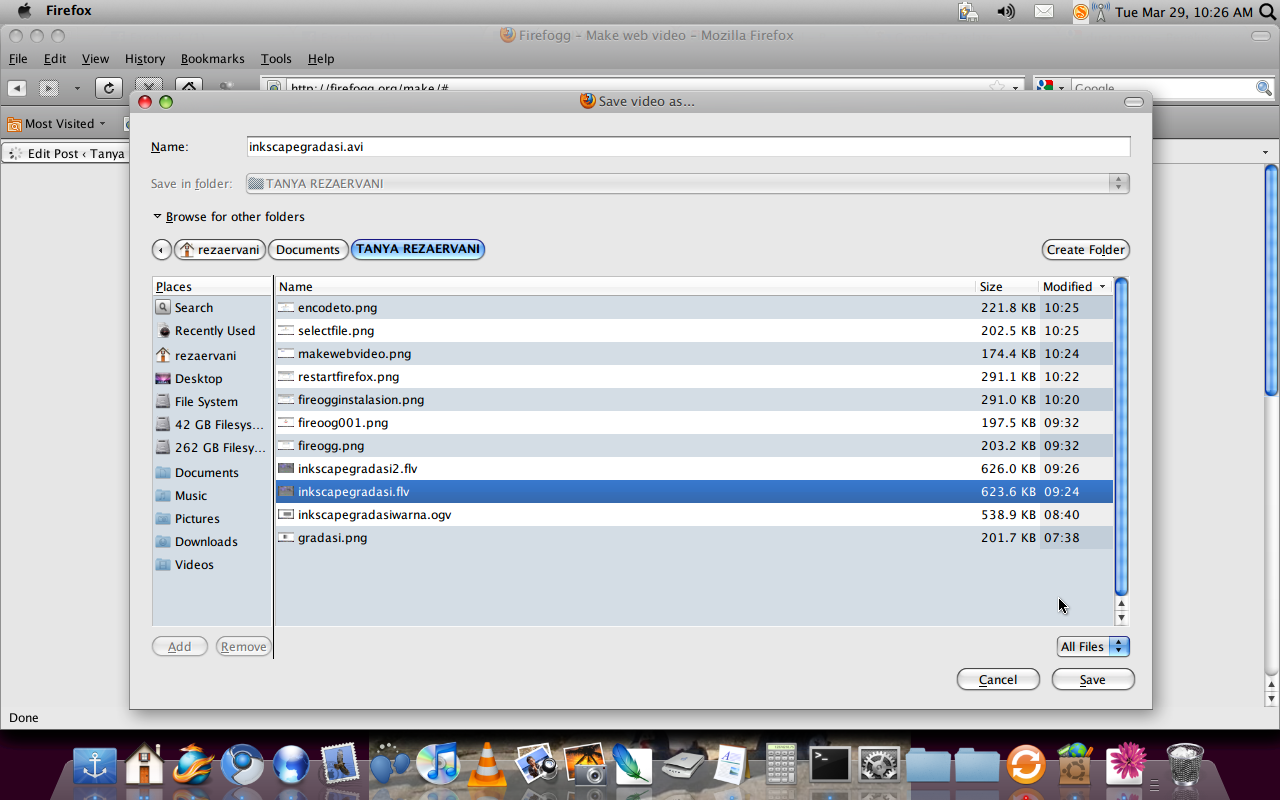1280x800 pixels.
Task: Select Downloads in Places sidebar
Action: pyautogui.click(x=212, y=542)
